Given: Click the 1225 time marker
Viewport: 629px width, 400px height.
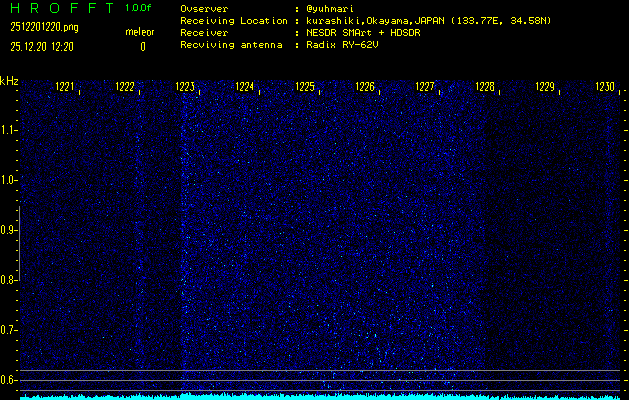Looking at the screenshot, I should tap(305, 87).
